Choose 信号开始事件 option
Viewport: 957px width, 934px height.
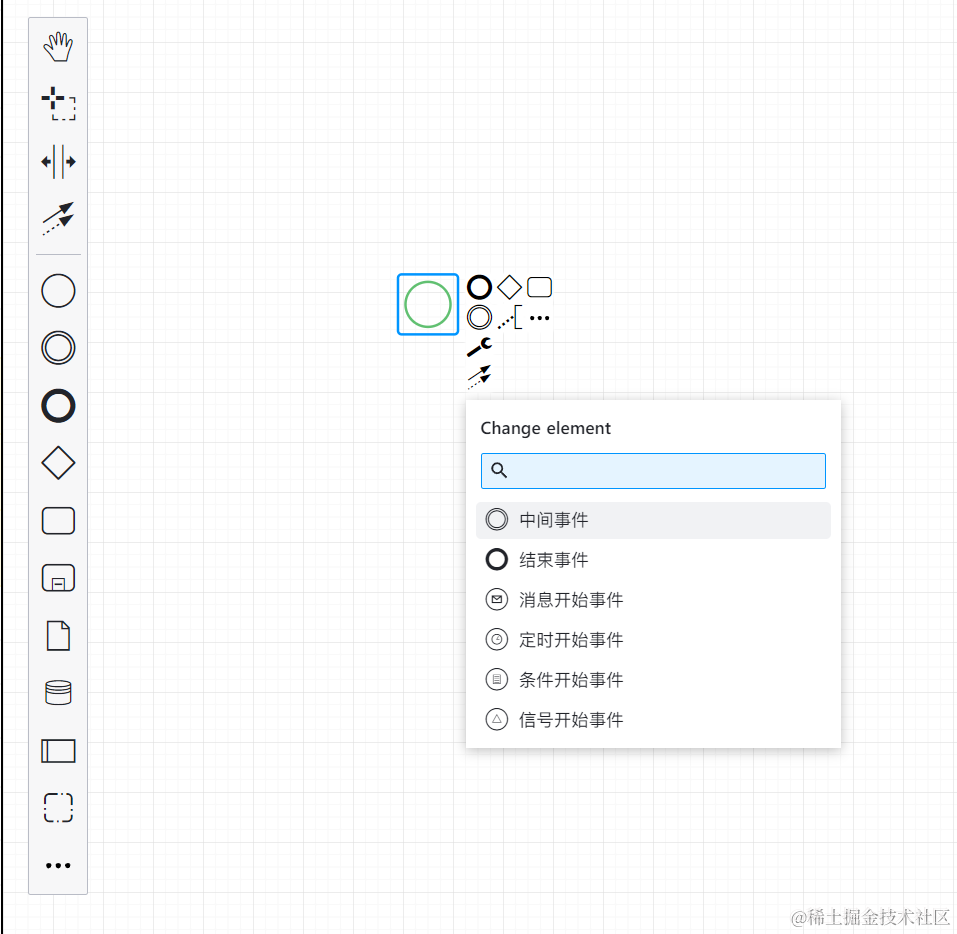tap(653, 720)
